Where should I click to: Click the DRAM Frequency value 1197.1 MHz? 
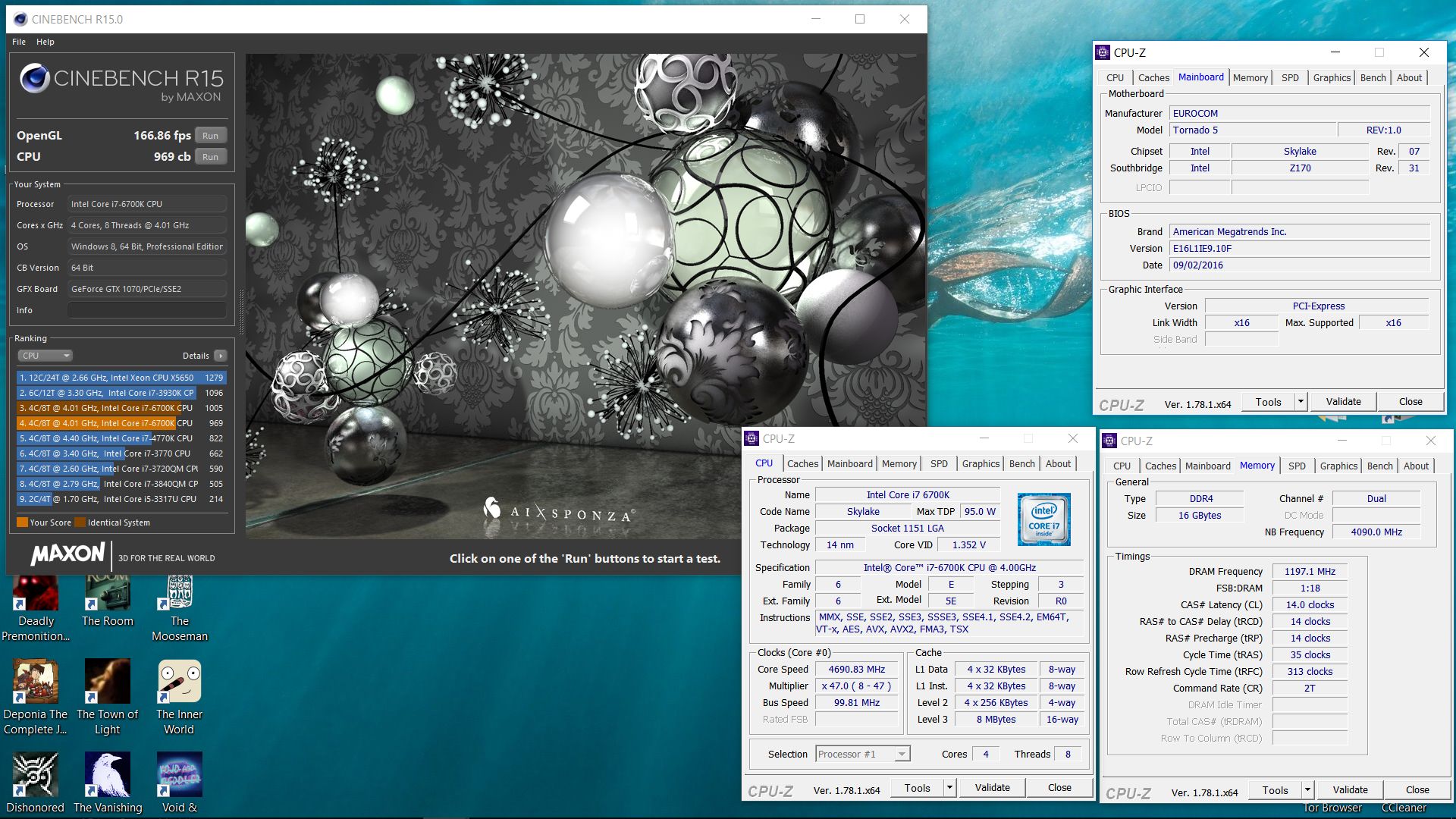pyautogui.click(x=1310, y=572)
